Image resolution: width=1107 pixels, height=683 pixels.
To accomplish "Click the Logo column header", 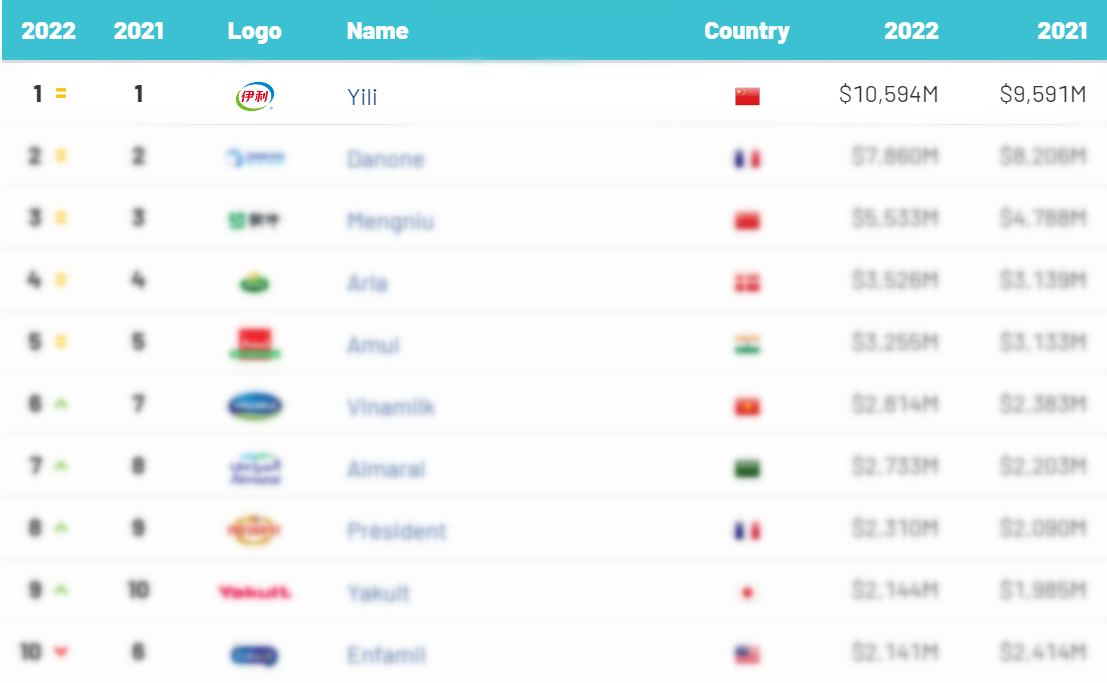I will pos(254,31).
